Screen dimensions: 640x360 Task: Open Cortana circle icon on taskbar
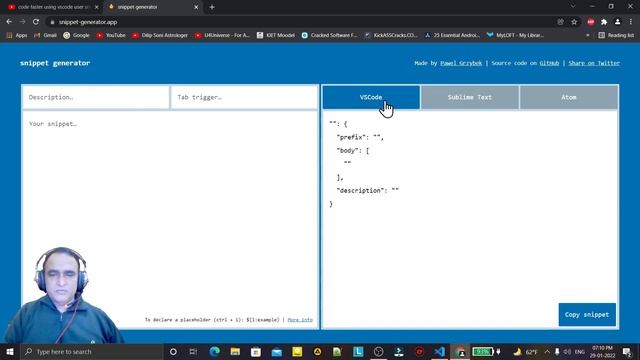point(173,351)
